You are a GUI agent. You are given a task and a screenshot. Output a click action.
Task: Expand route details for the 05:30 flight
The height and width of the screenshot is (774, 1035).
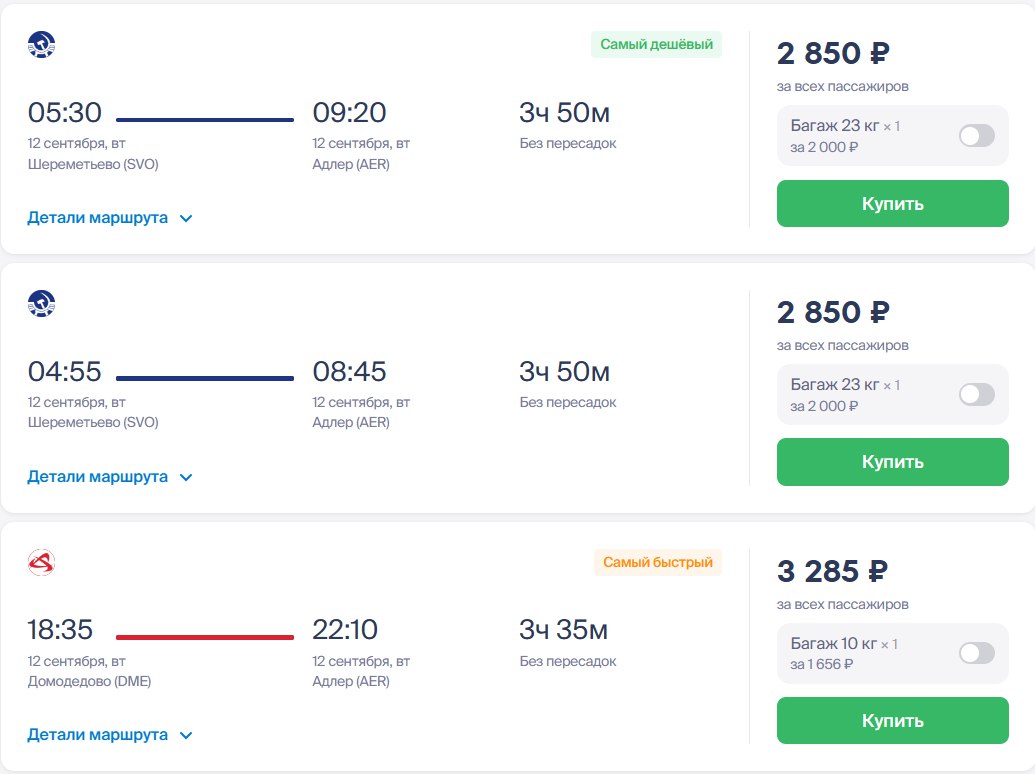(x=98, y=218)
